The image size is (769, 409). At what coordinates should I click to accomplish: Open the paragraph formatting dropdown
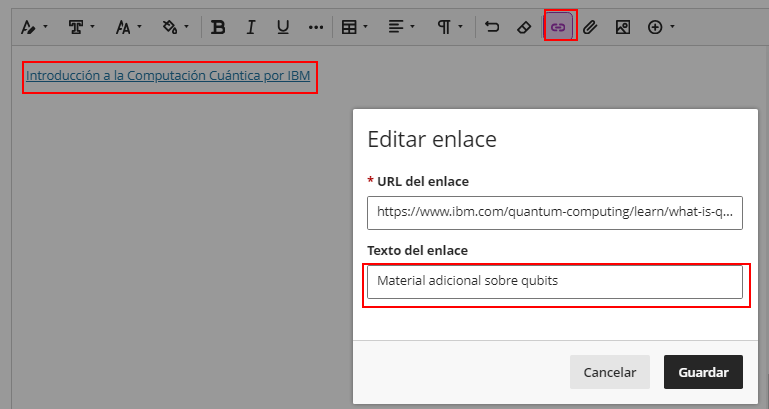point(449,27)
